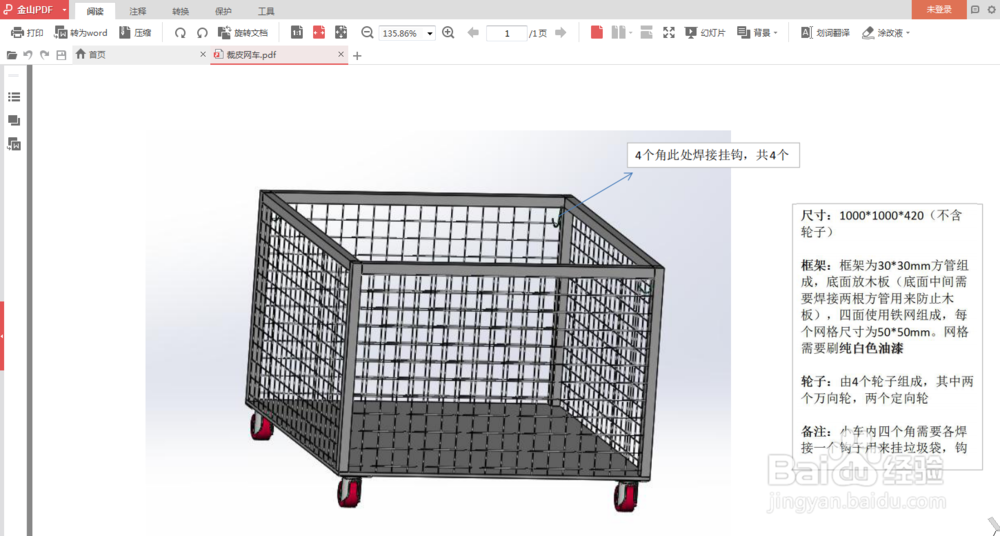The height and width of the screenshot is (536, 1000).
Task: Open the settings gear icon
Action: [992, 10]
